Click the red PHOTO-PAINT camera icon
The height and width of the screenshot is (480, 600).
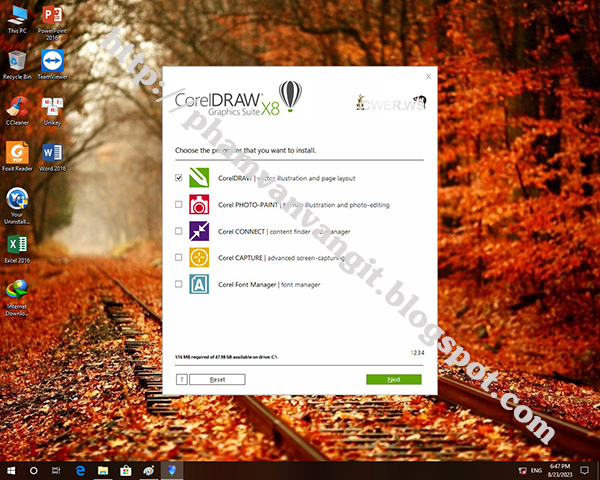coord(199,204)
